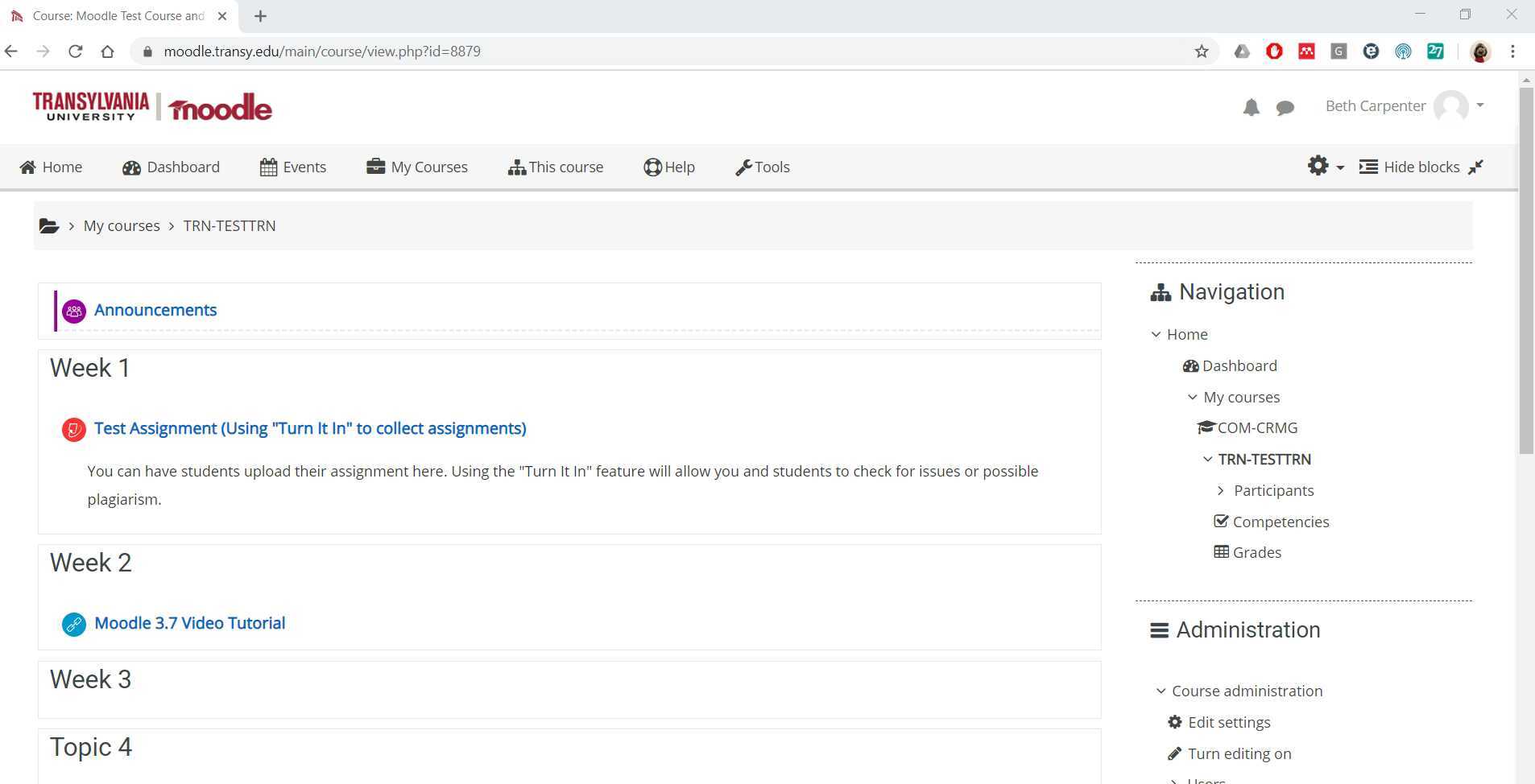Image resolution: width=1535 pixels, height=784 pixels.
Task: Open the Dashboard icon in the navbar
Action: [x=132, y=167]
